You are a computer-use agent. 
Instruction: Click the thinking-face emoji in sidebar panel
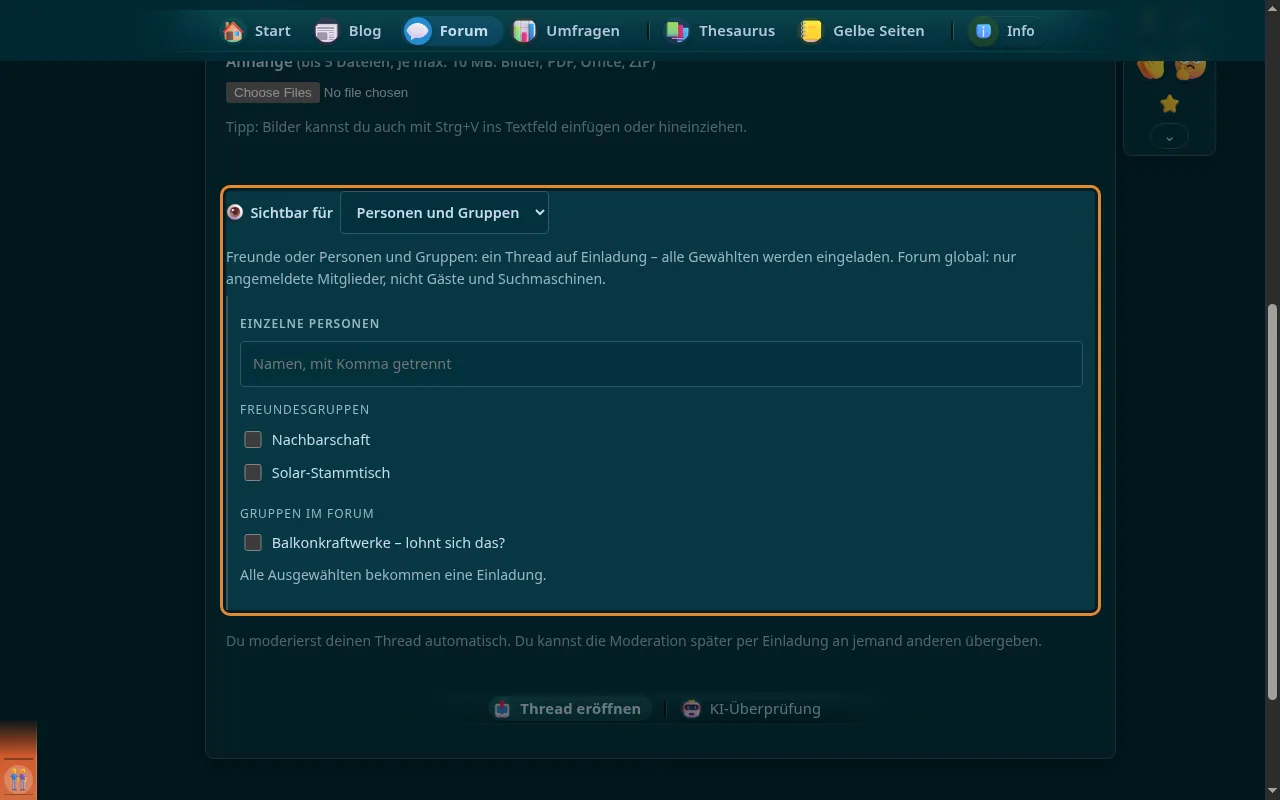(1189, 68)
